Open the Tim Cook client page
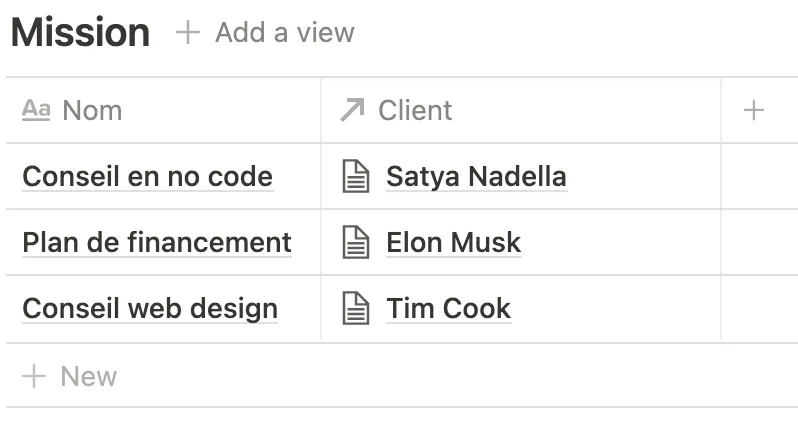This screenshot has height=422, width=798. tap(448, 308)
